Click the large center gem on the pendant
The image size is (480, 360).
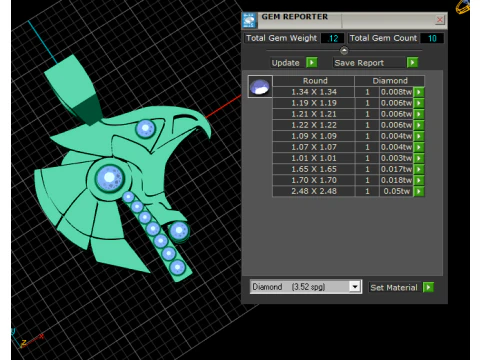pyautogui.click(x=109, y=178)
